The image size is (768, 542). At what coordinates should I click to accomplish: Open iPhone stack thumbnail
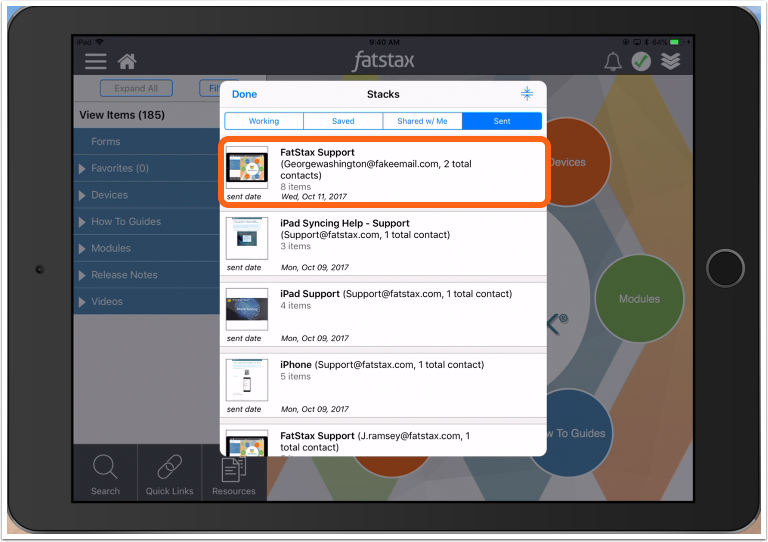247,380
